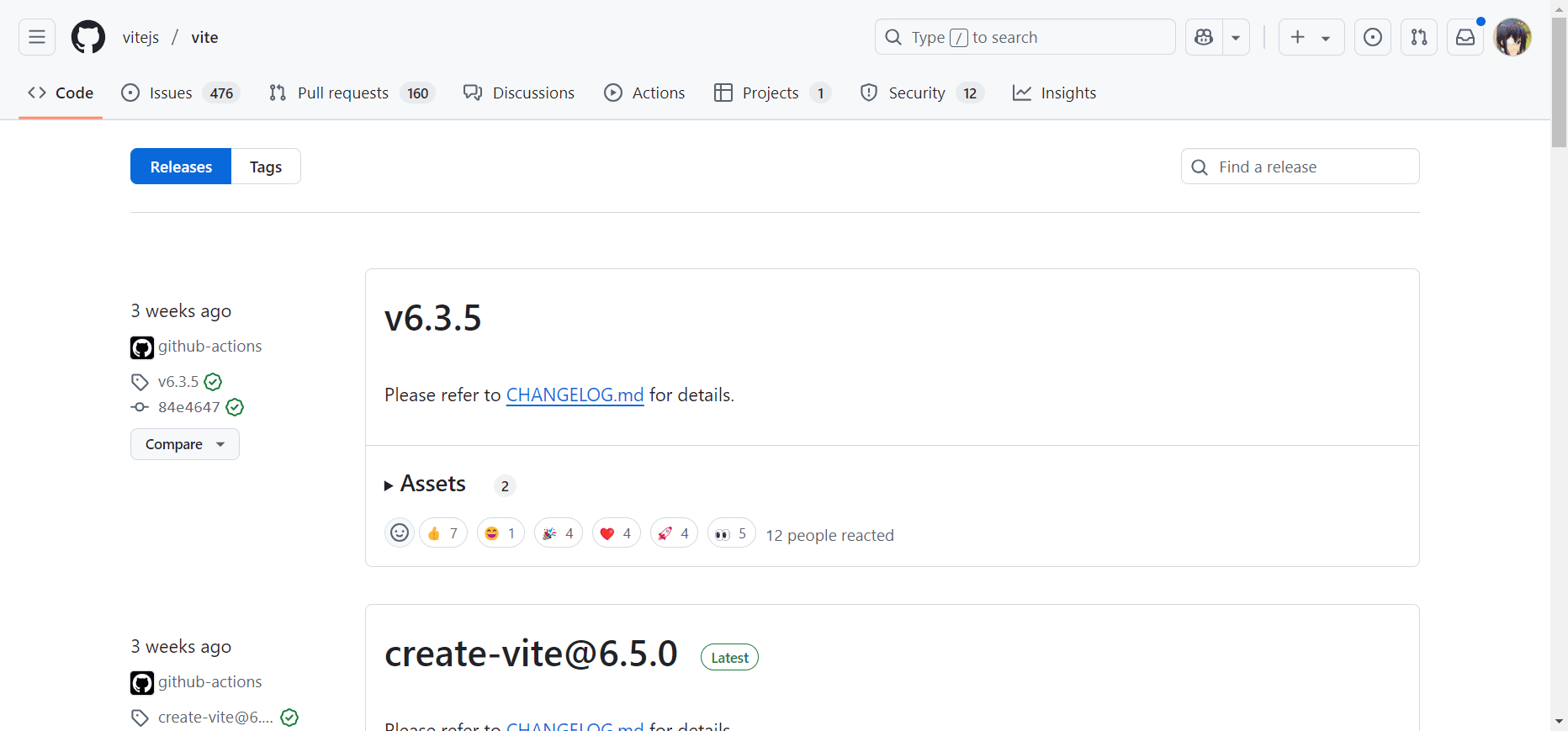Open the Insights tab
This screenshot has height=731, width=1568.
tap(1055, 93)
